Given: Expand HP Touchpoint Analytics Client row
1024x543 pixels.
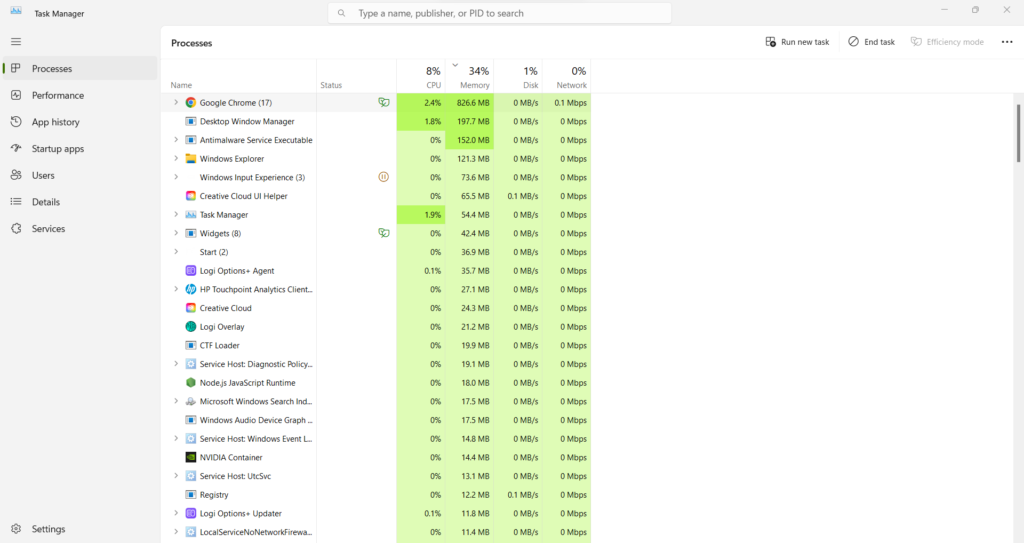Looking at the screenshot, I should [x=176, y=289].
